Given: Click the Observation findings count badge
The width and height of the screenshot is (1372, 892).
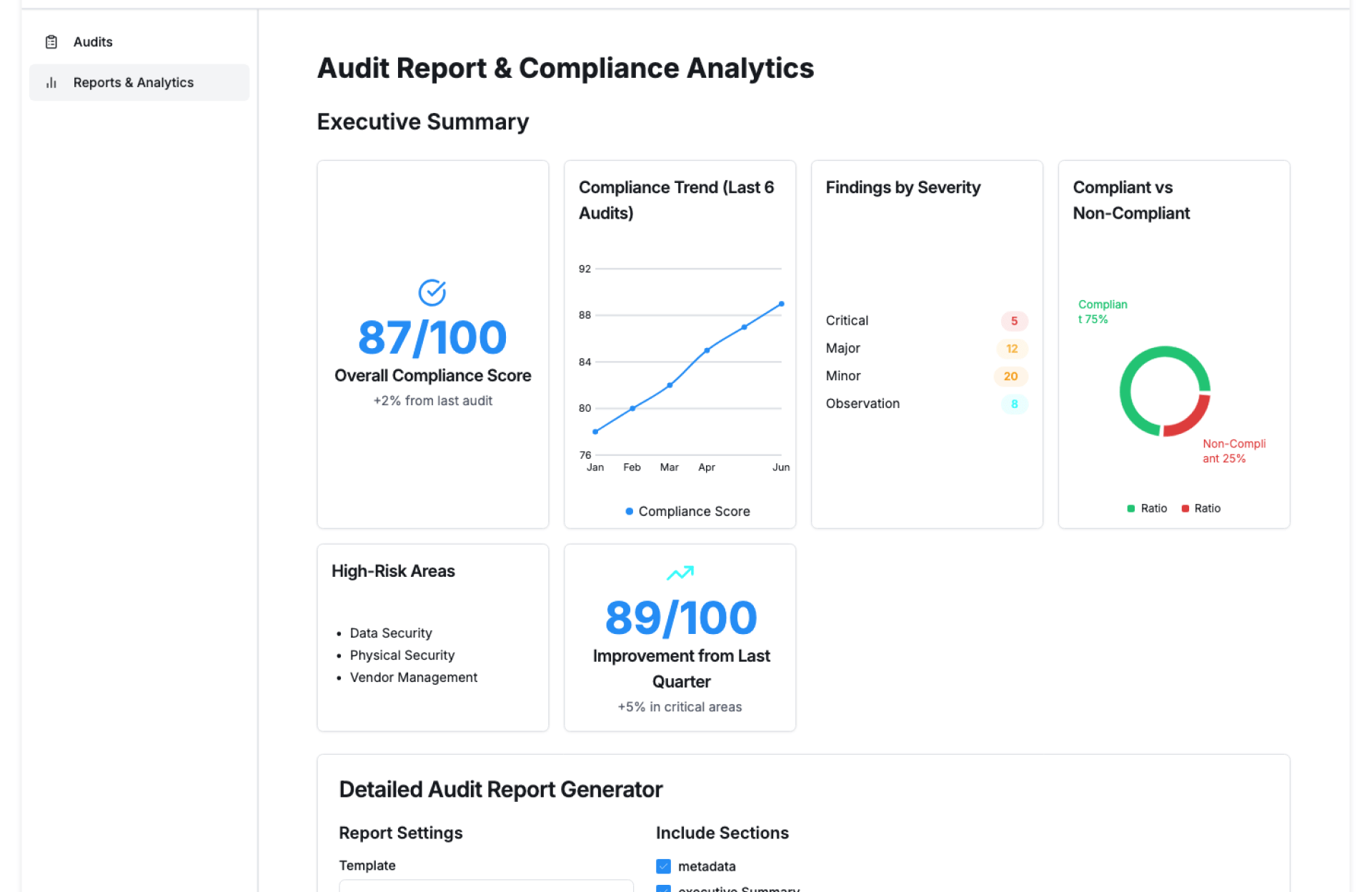Looking at the screenshot, I should (1013, 404).
